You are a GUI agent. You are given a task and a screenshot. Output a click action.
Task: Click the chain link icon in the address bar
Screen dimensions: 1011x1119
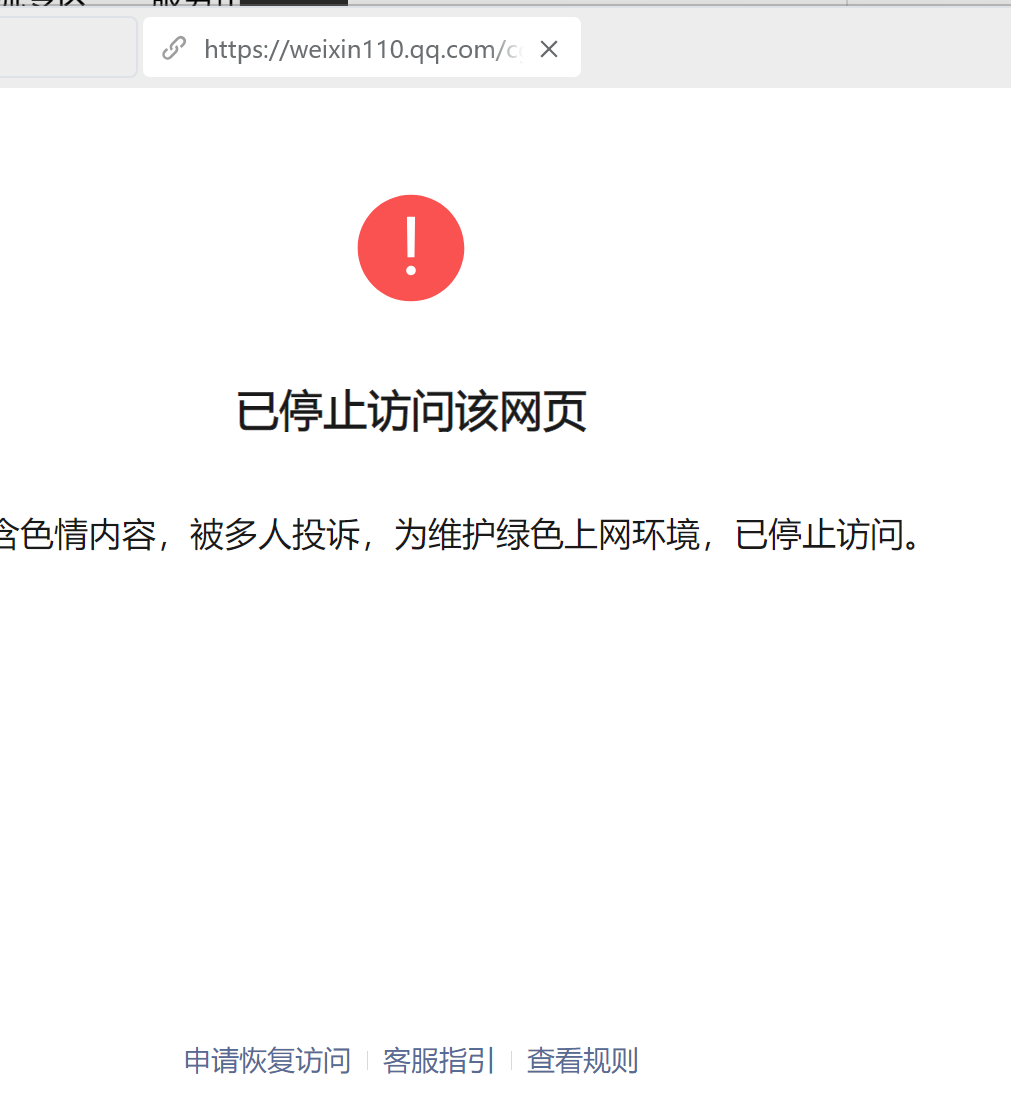tap(175, 47)
